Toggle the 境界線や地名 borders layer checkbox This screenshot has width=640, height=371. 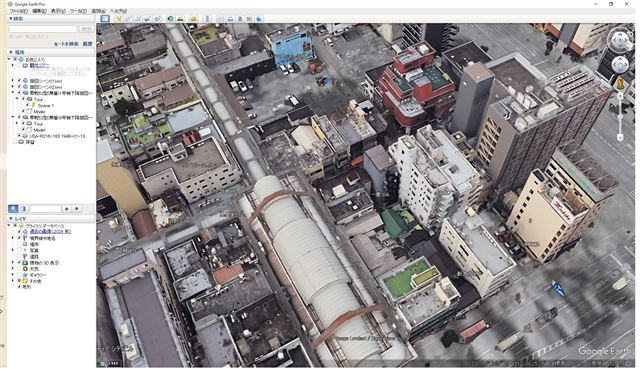[x=19, y=238]
